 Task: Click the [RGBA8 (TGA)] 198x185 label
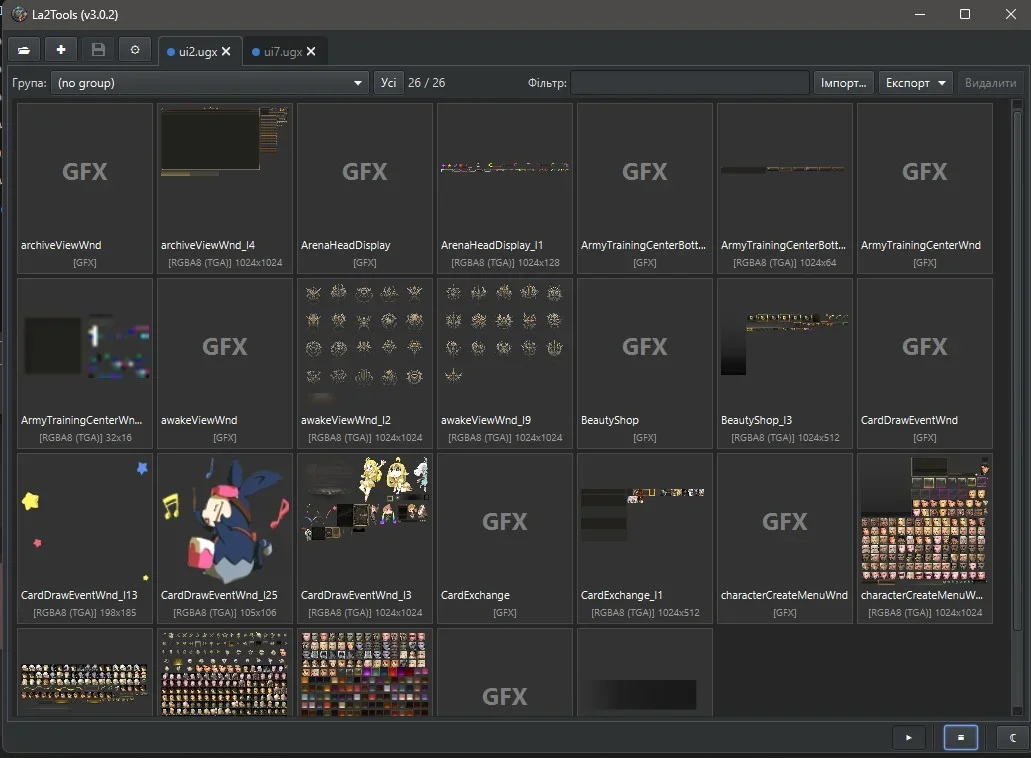(85, 612)
